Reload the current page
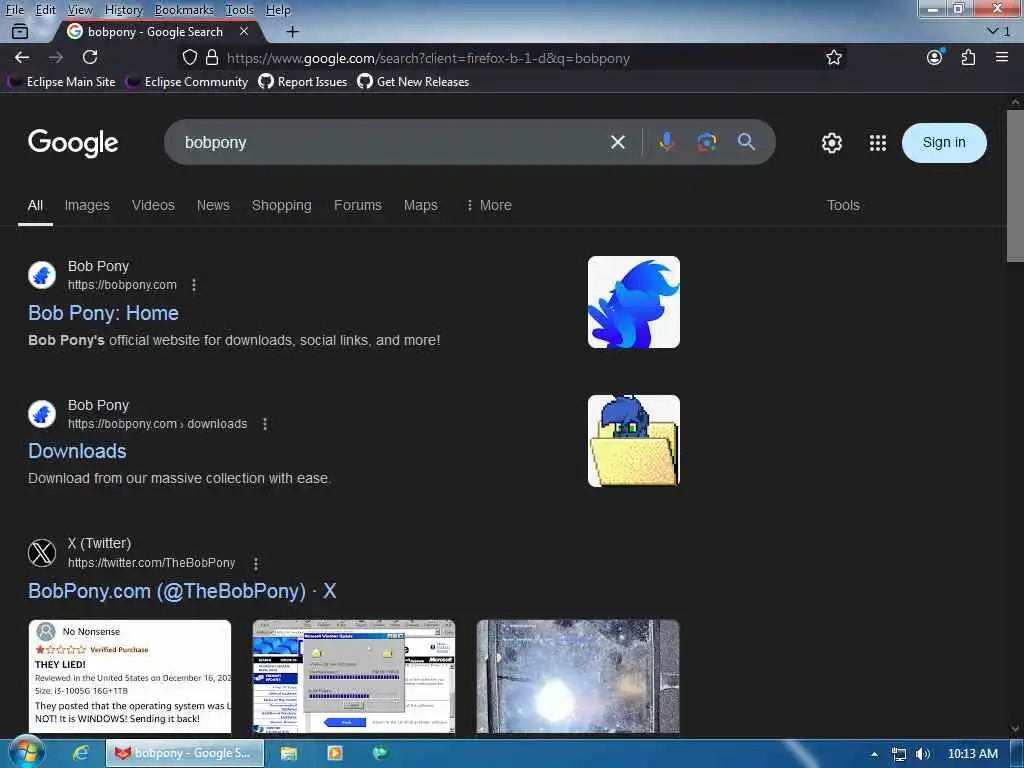Viewport: 1024px width, 768px height. click(90, 57)
